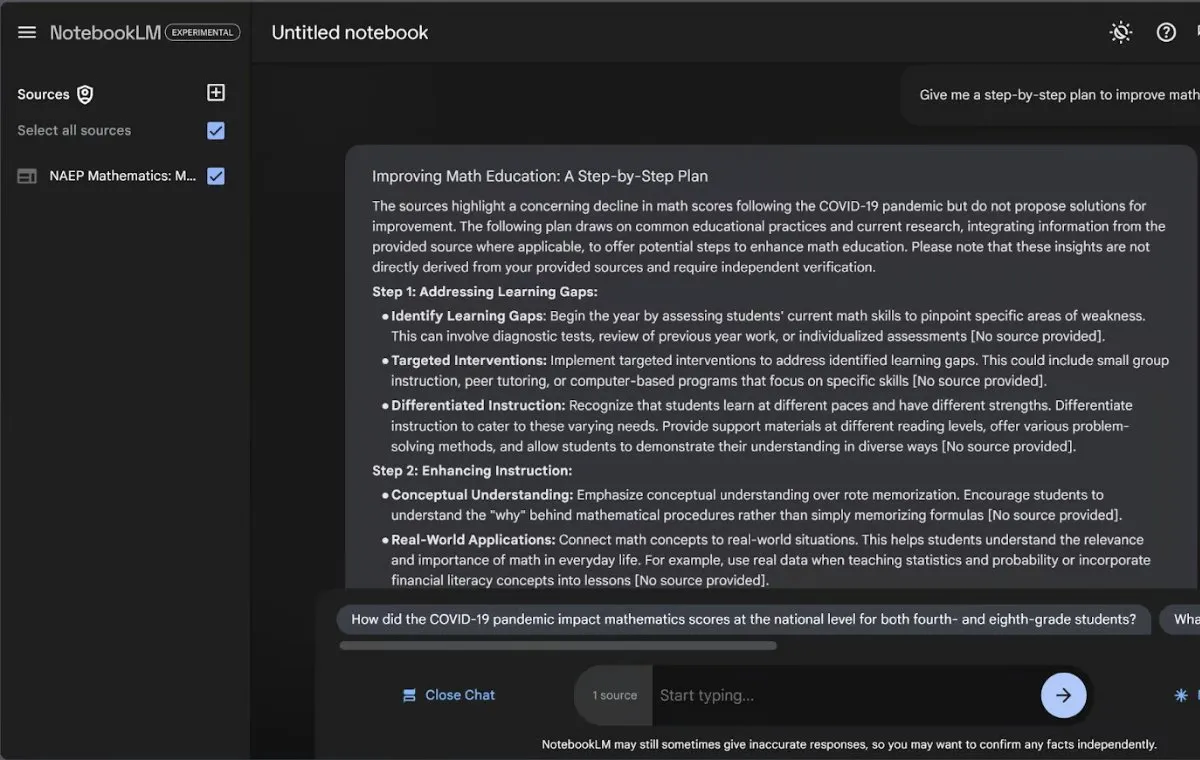Add a new source with plus icon
Image resolution: width=1200 pixels, height=760 pixels.
click(215, 93)
